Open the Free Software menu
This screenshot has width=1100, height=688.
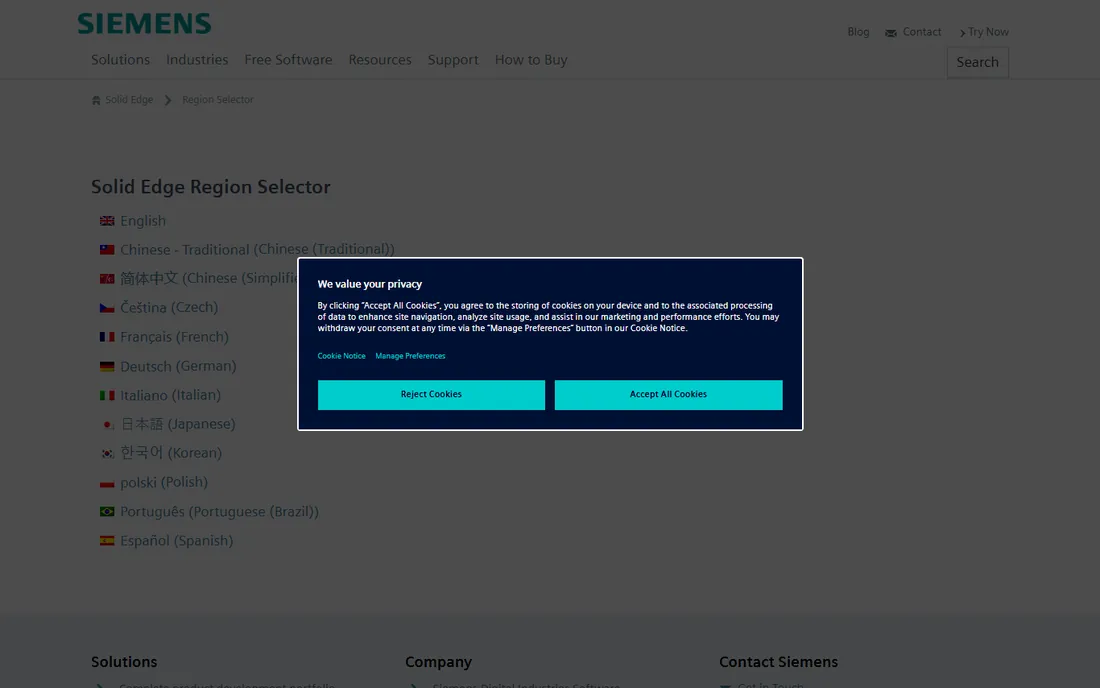coord(288,60)
